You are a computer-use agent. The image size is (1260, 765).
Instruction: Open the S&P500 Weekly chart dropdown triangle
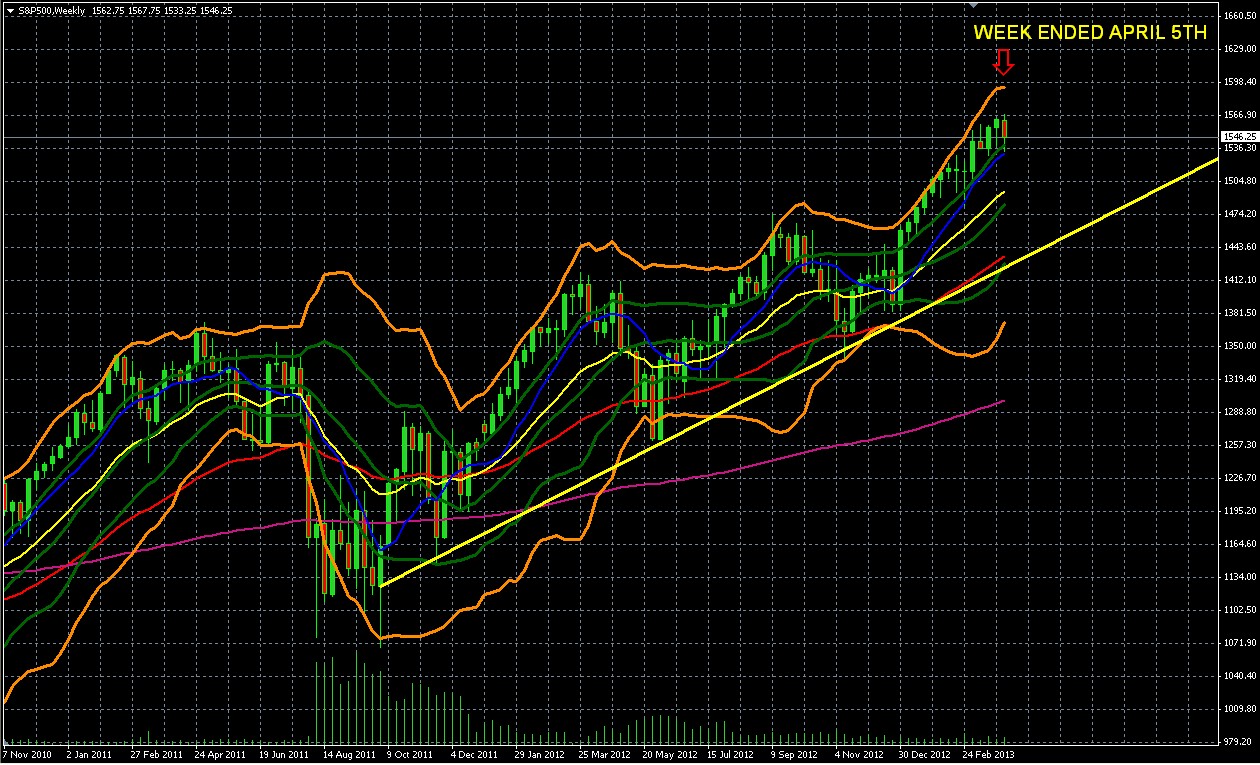pyautogui.click(x=9, y=11)
